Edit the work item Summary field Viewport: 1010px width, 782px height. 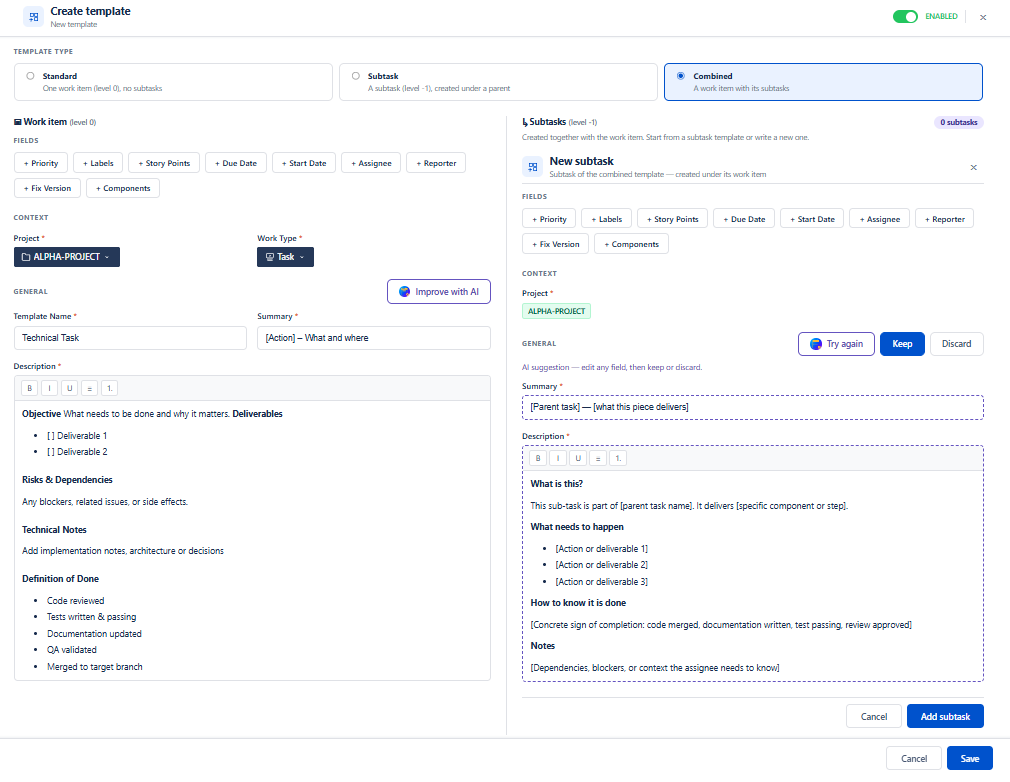coord(374,338)
